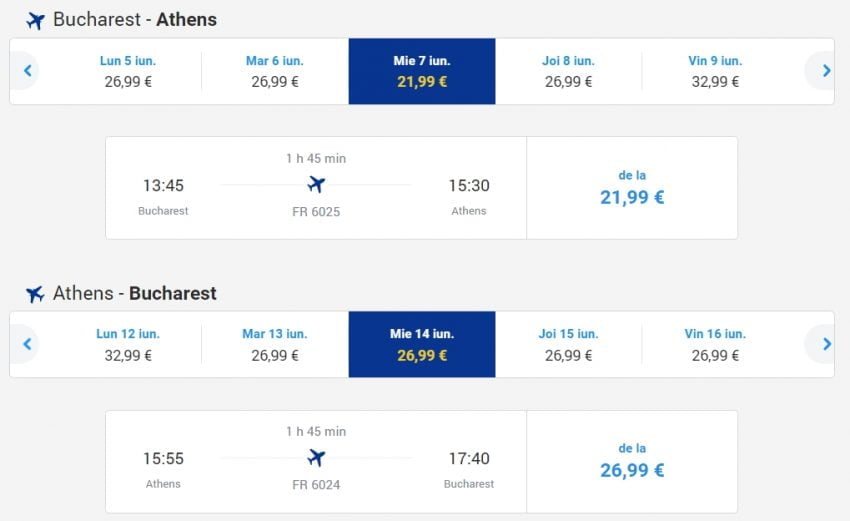Select the 26,99 € return fare button

pyautogui.click(x=632, y=461)
